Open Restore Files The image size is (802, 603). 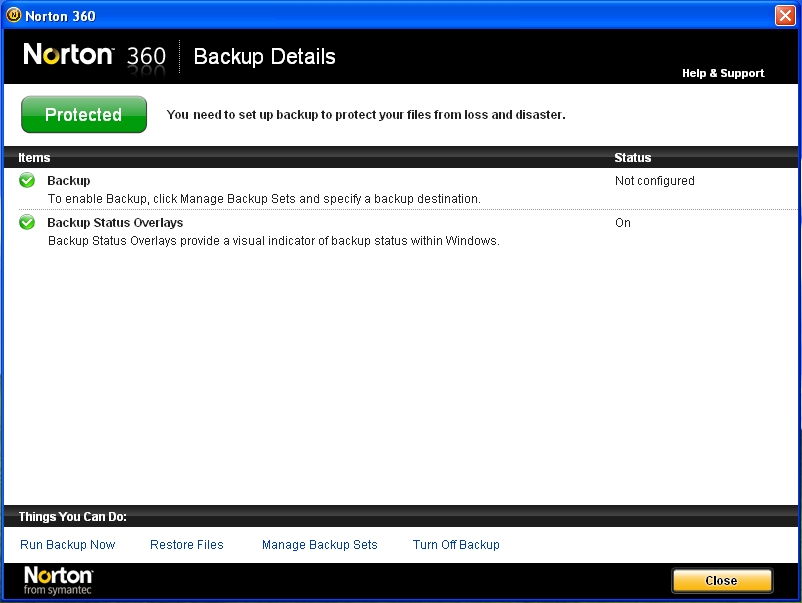[x=187, y=545]
